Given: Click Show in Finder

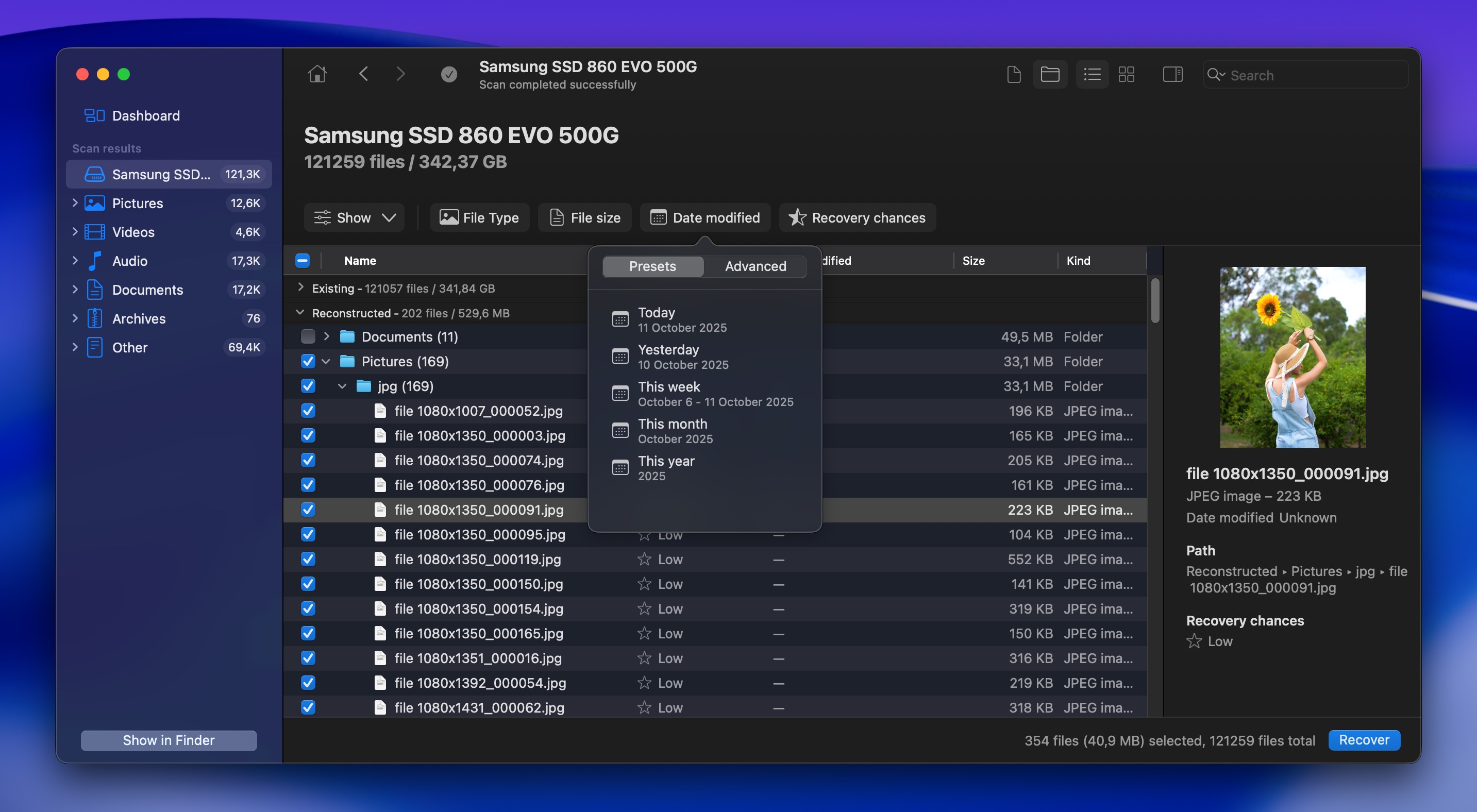Looking at the screenshot, I should 168,740.
